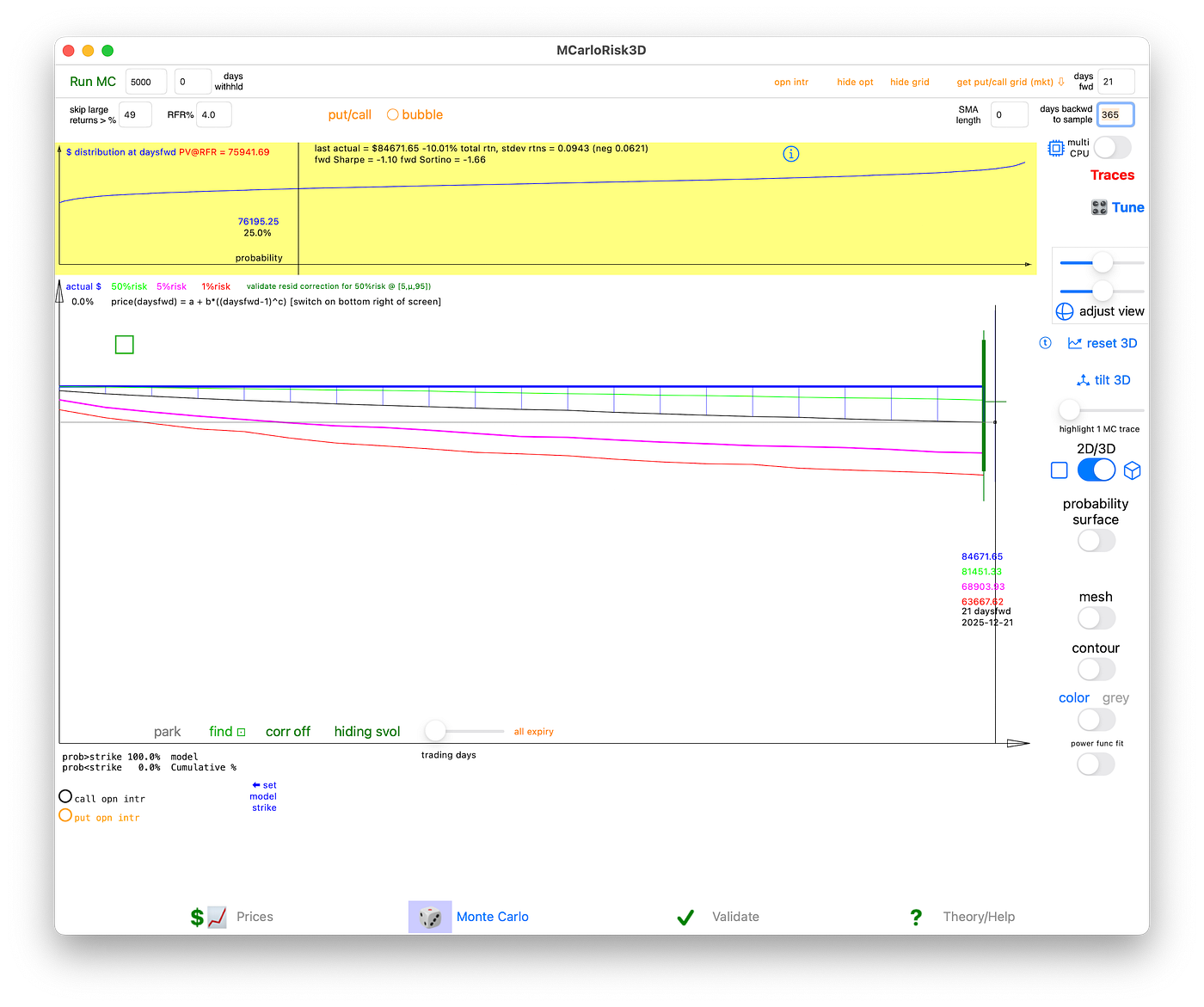Click the days withhld input field
1204x1007 pixels.
(193, 82)
